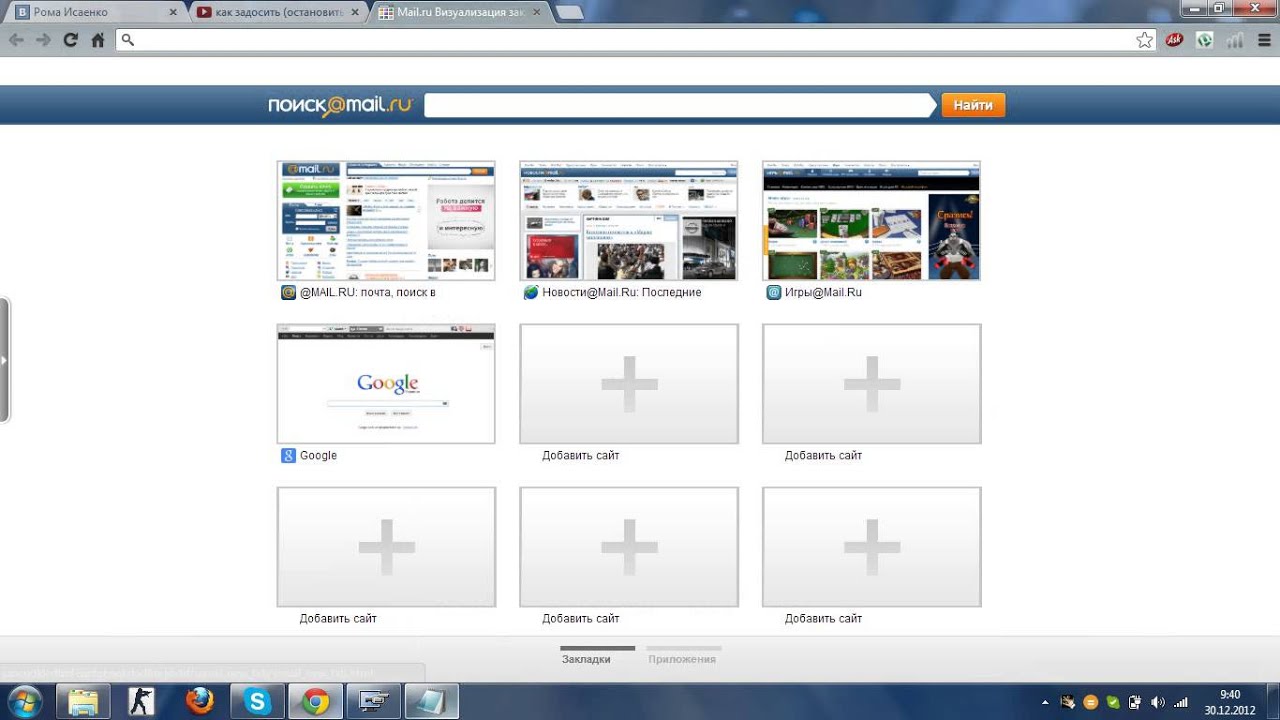
Task: Click the green shield tray icon
Action: [1113, 702]
